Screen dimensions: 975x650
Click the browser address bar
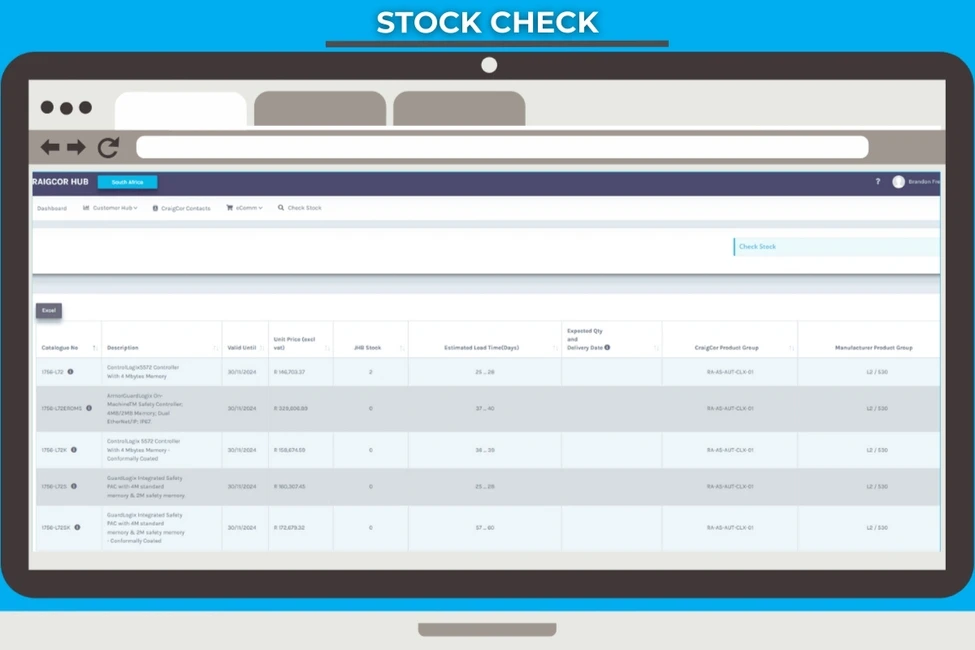(x=502, y=147)
